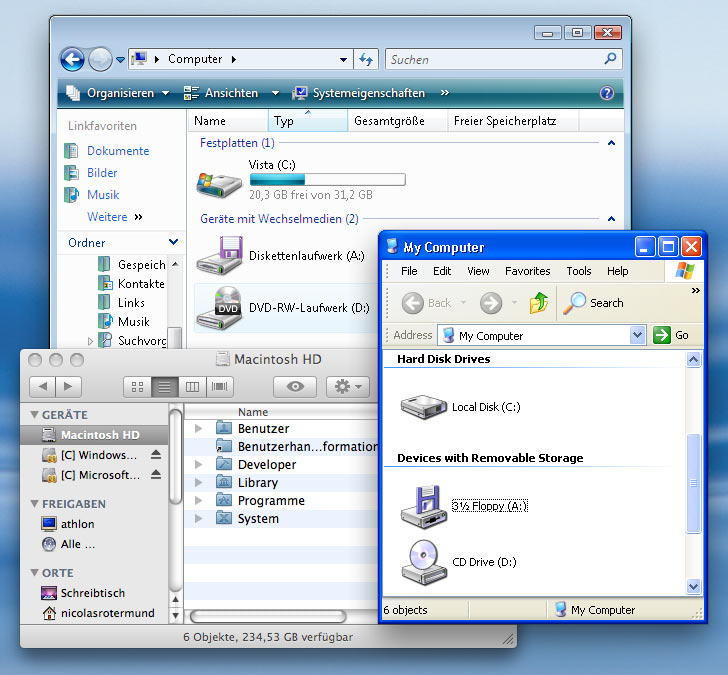The height and width of the screenshot is (675, 728).
Task: Click the refresh arrows beside Vista address bar
Action: (366, 60)
